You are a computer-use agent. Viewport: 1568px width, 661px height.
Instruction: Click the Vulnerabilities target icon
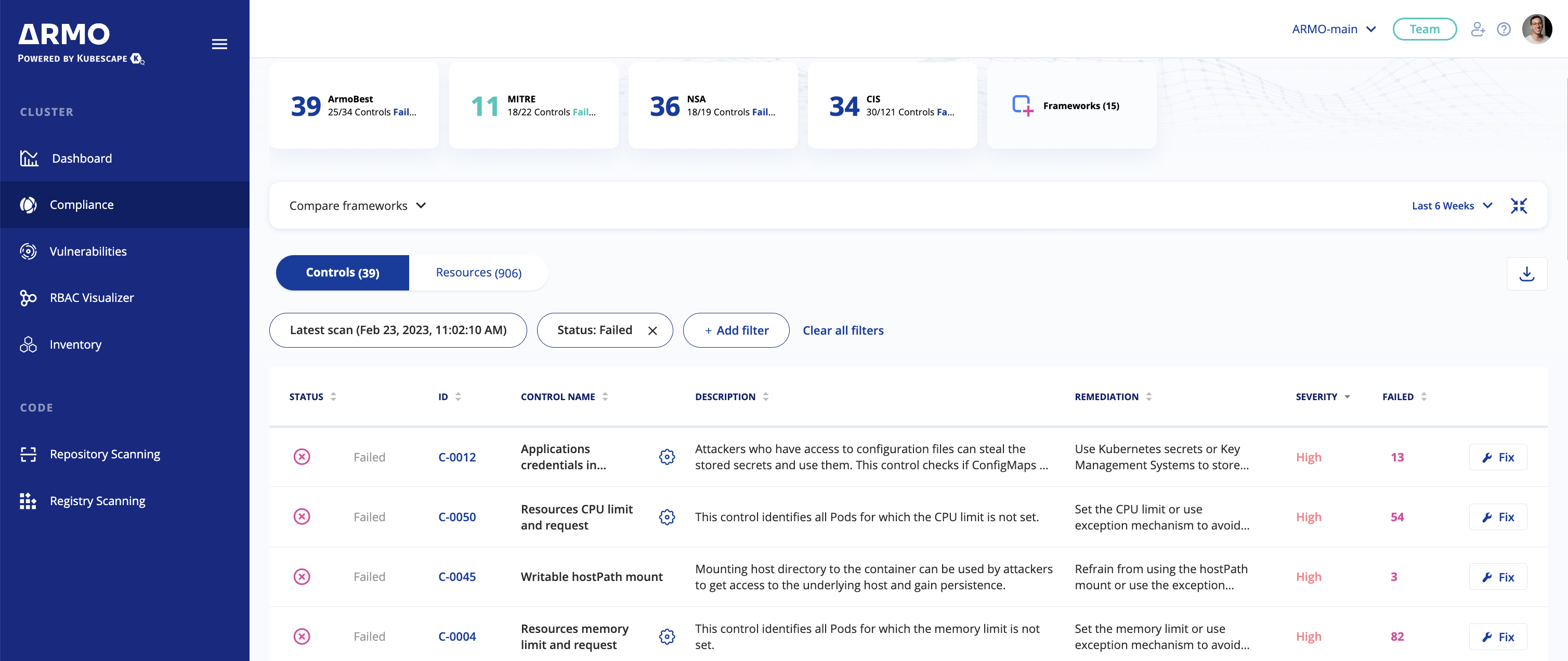pyautogui.click(x=28, y=252)
